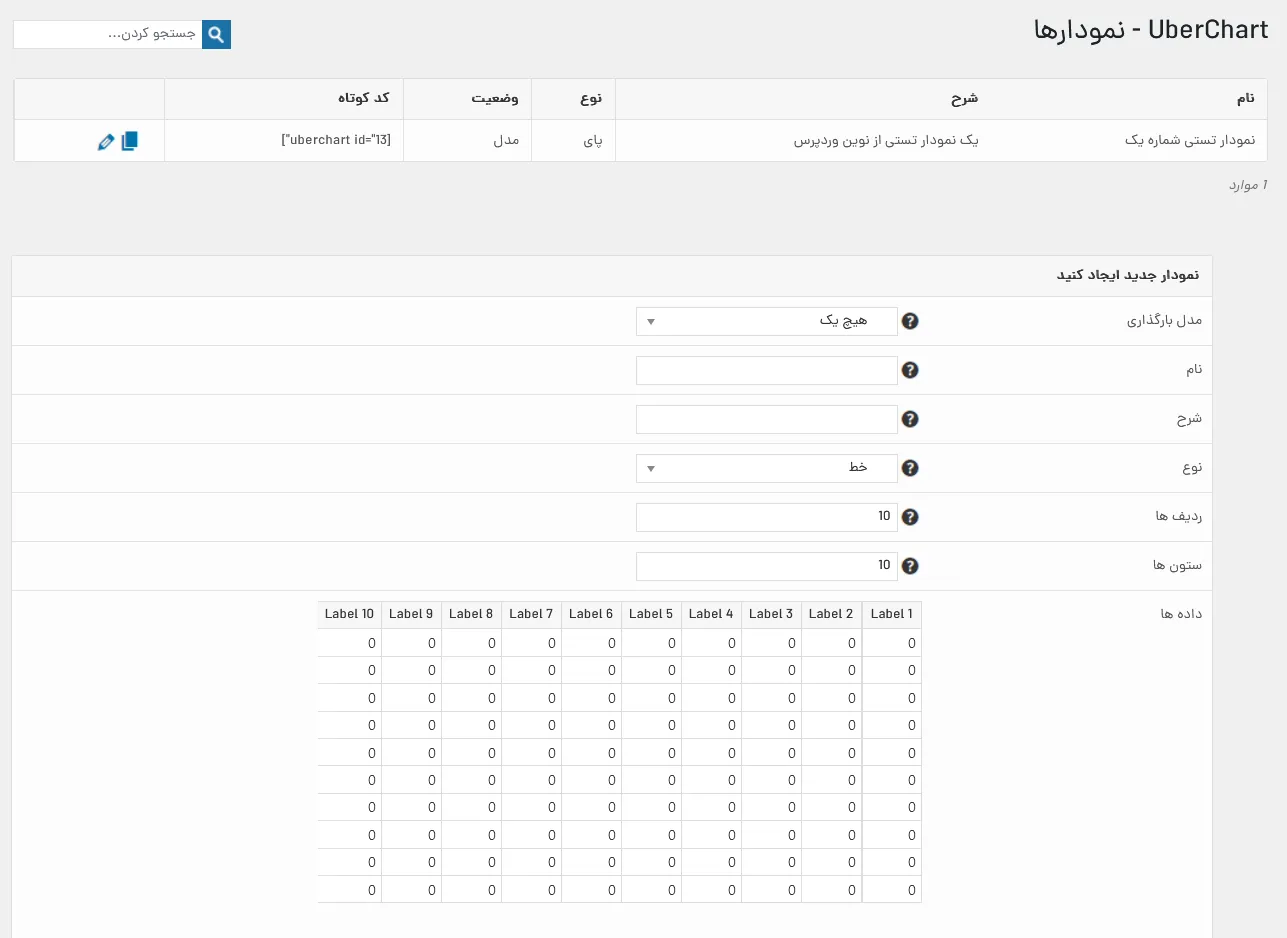
Task: Open help icon beside نوع dropdown
Action: click(x=910, y=468)
